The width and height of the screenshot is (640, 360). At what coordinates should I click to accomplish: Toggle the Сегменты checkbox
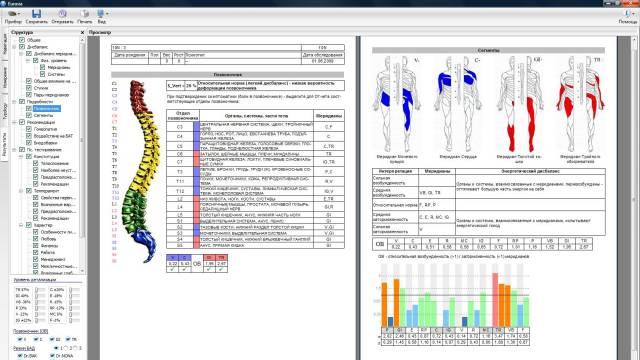click(x=29, y=116)
